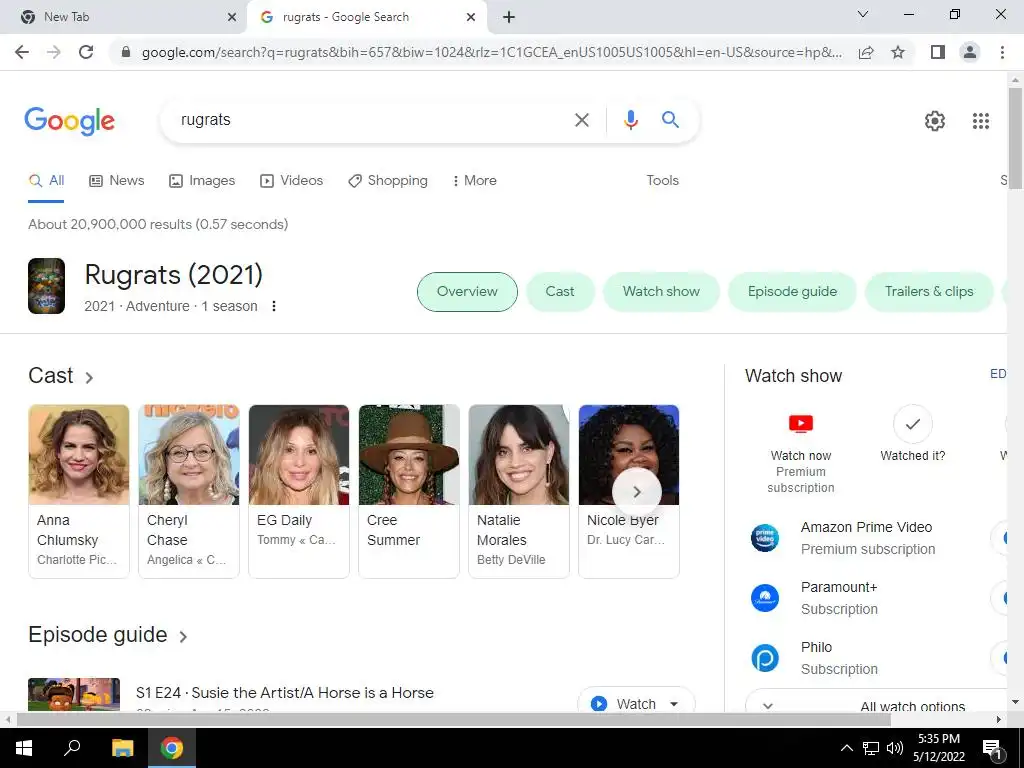Open the volume control in system tray
The image size is (1024, 768).
pyautogui.click(x=895, y=748)
